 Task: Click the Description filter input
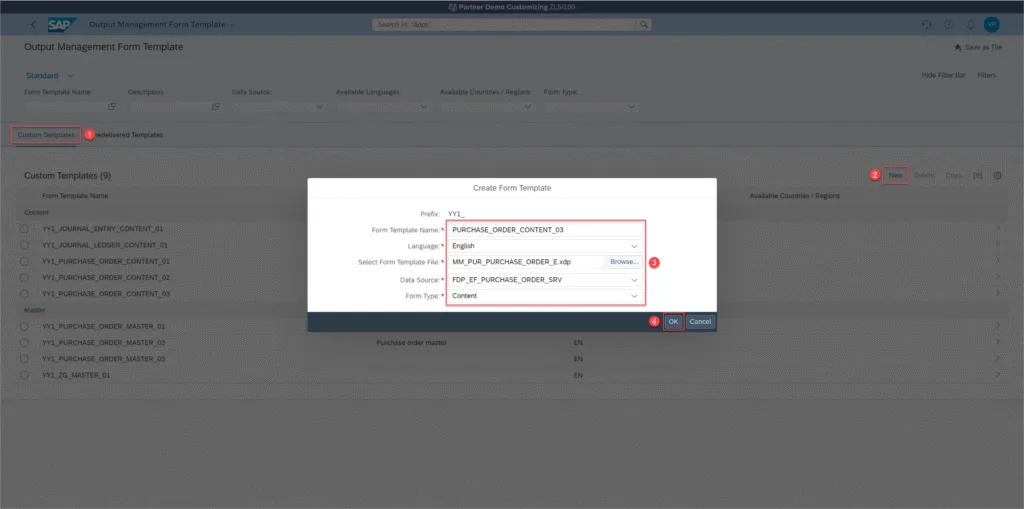[169, 107]
